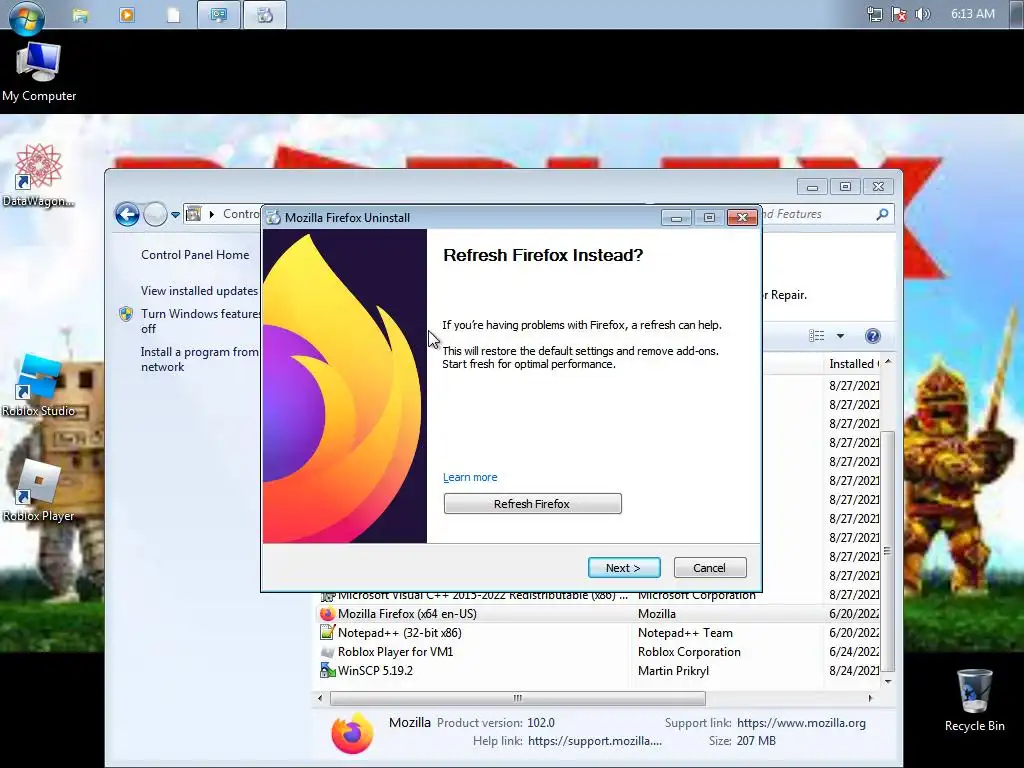This screenshot has width=1024, height=768.
Task: Select Roblox Player for VM1 row
Action: click(x=598, y=651)
